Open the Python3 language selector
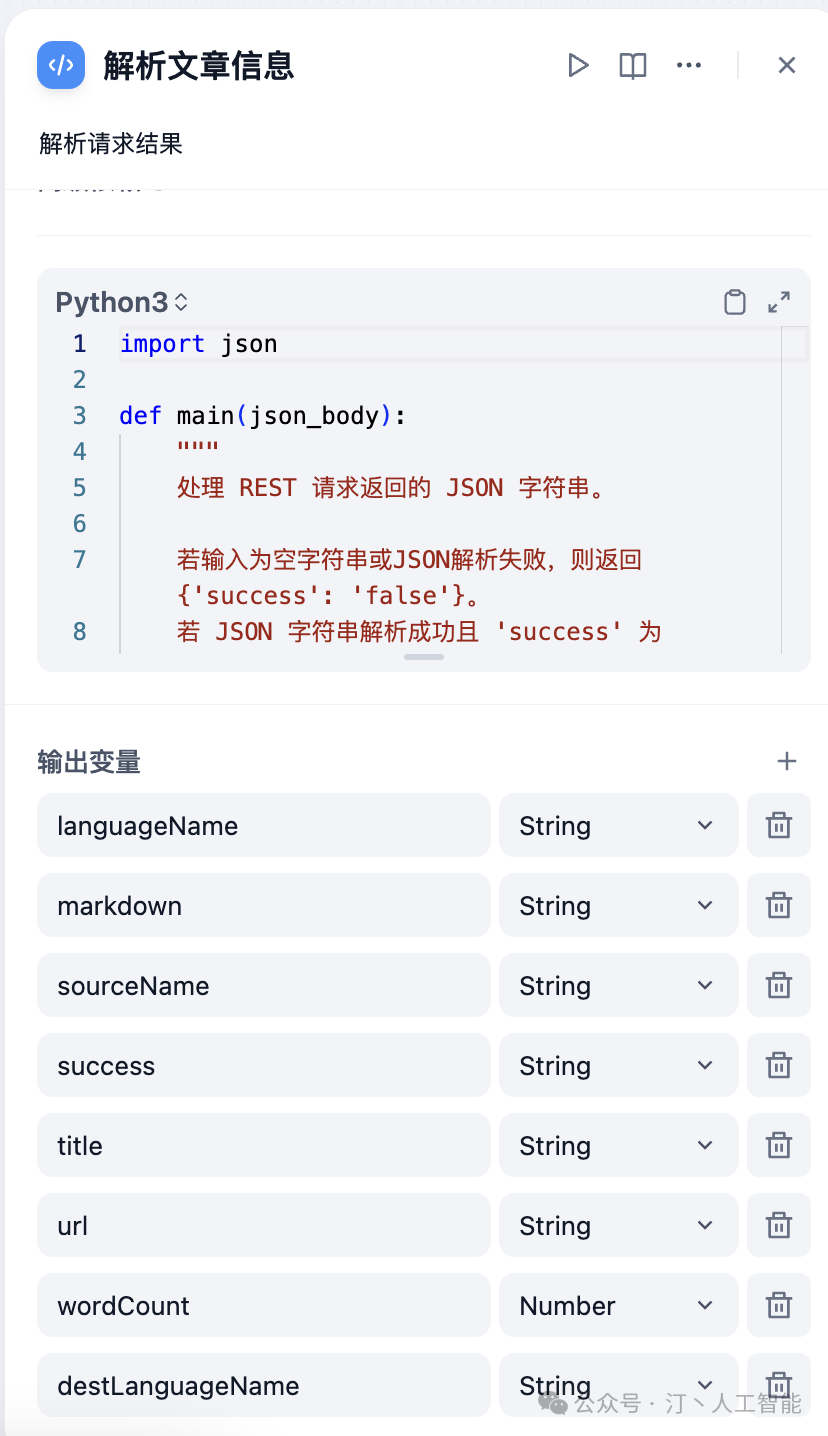828x1436 pixels. point(122,302)
